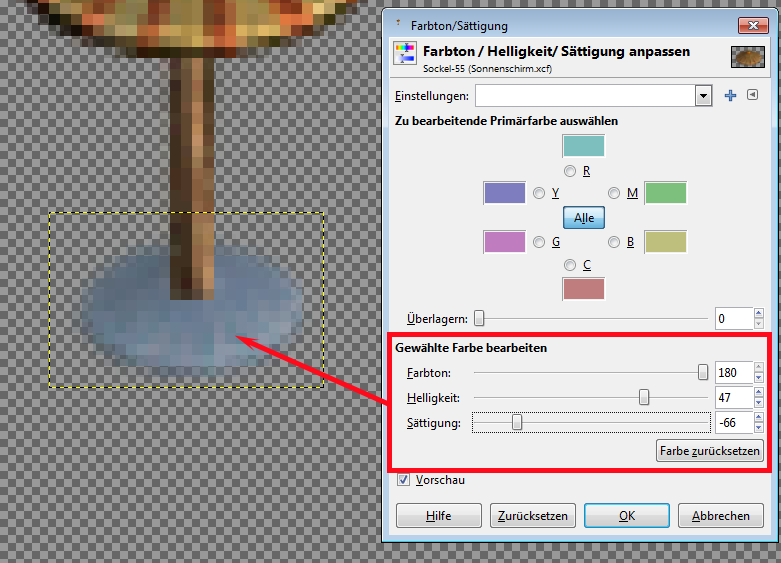Close the Farbton/Sättigung dialog

753,25
